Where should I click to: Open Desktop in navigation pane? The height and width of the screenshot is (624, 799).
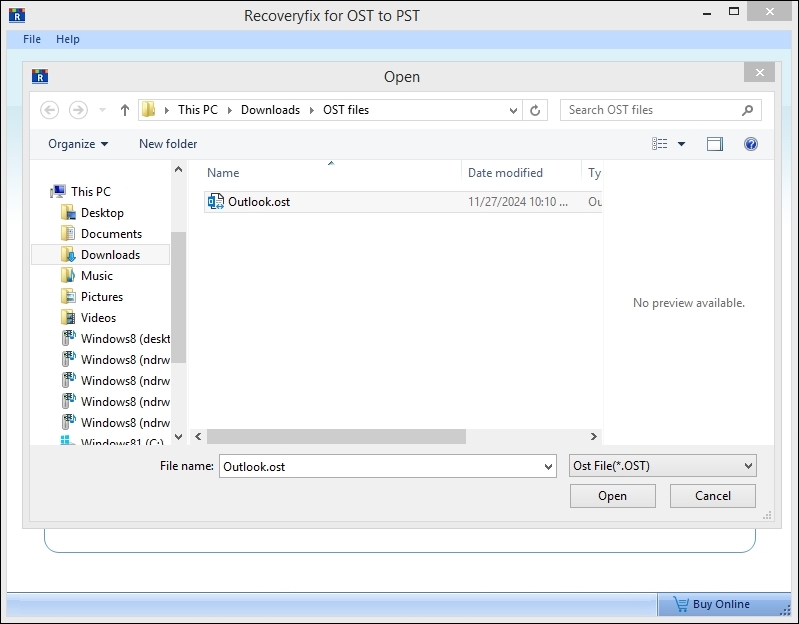[102, 213]
